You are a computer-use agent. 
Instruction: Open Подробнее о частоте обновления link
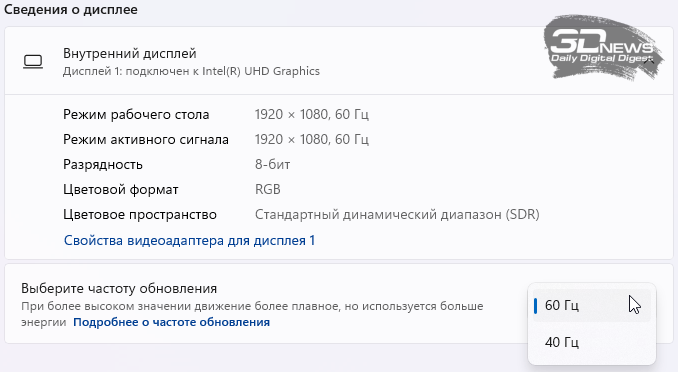(x=172, y=322)
